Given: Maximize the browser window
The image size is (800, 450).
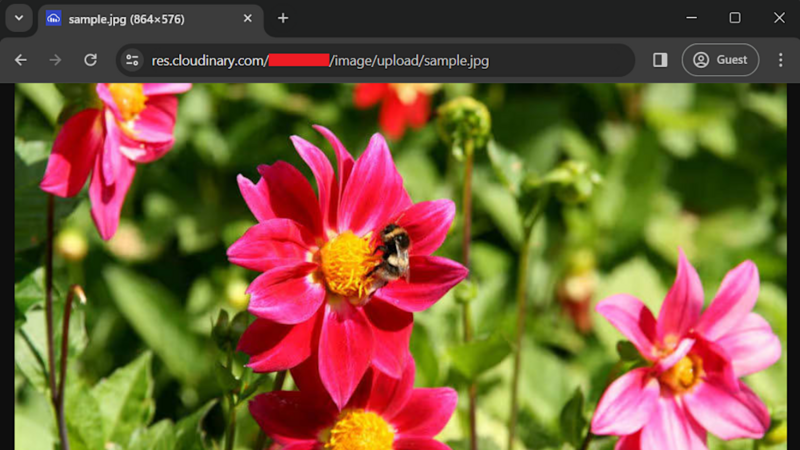Looking at the screenshot, I should 735,18.
